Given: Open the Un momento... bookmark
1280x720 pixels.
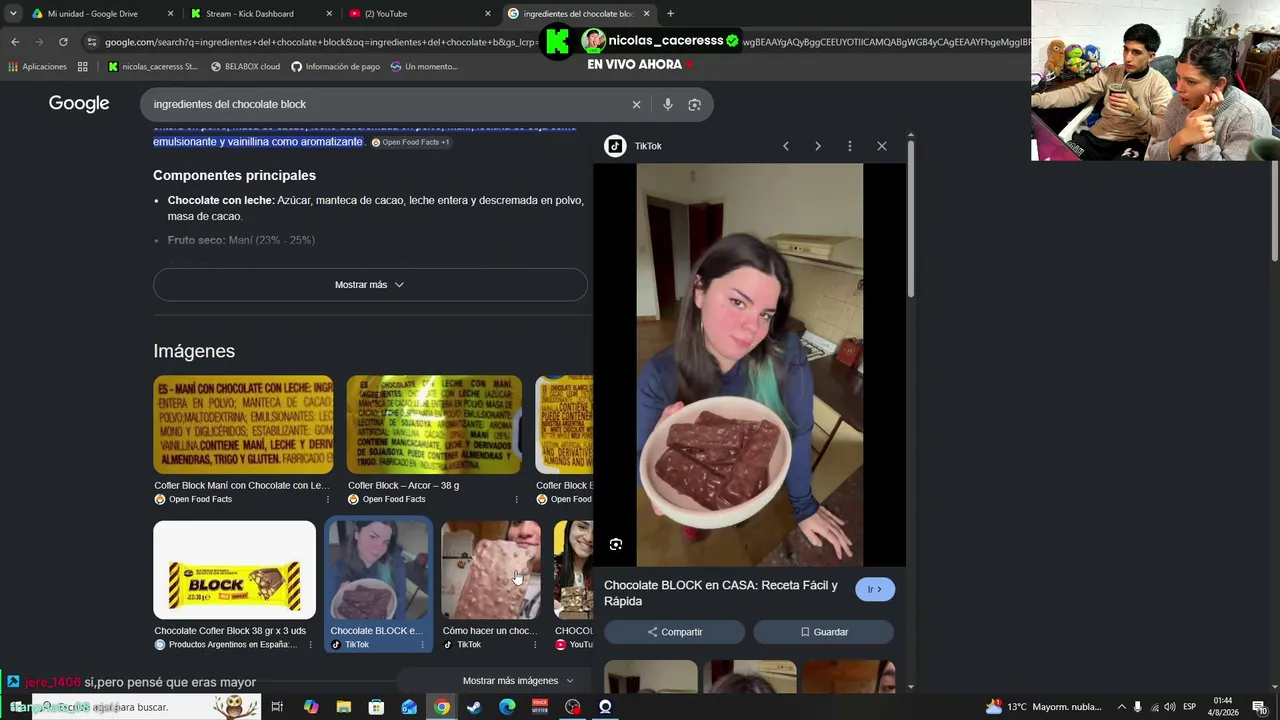Looking at the screenshot, I should click(x=424, y=67).
